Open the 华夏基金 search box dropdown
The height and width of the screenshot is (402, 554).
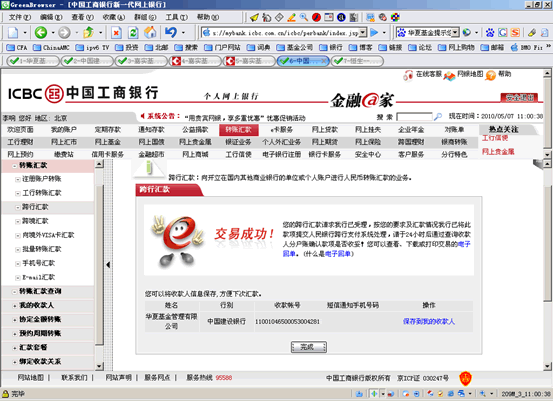coord(455,33)
